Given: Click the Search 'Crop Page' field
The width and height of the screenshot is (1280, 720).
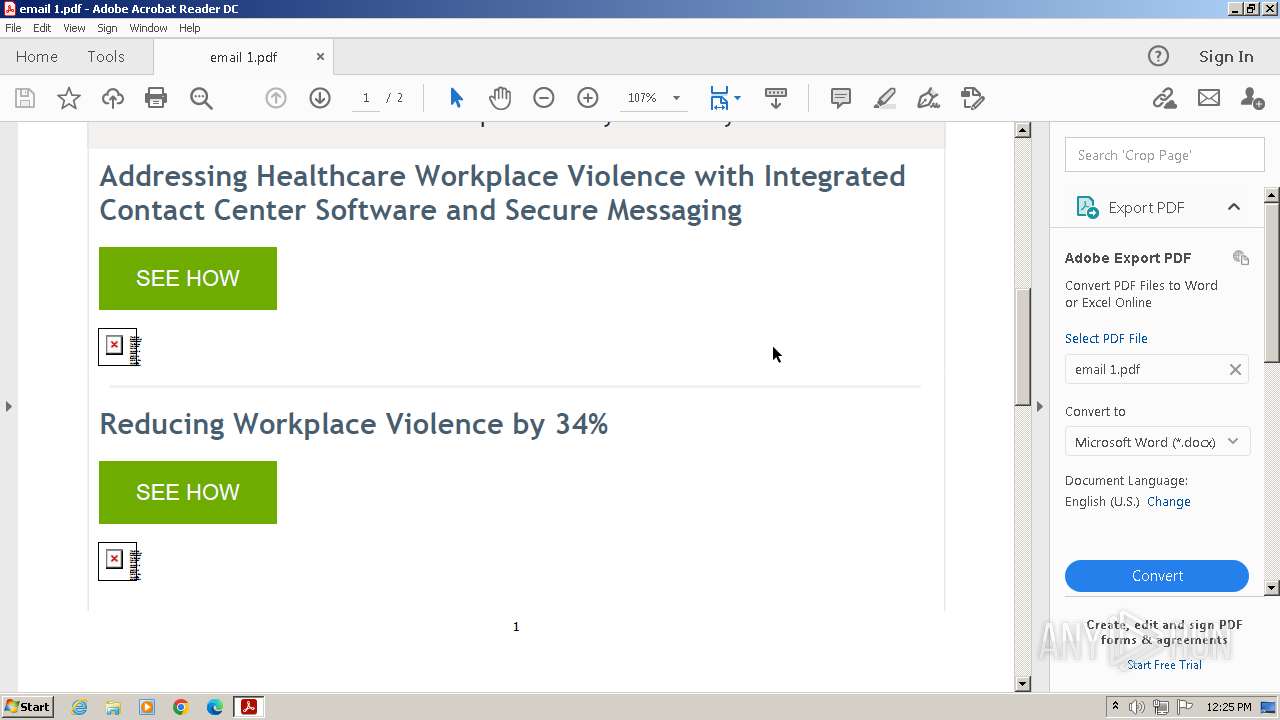Looking at the screenshot, I should point(1165,155).
